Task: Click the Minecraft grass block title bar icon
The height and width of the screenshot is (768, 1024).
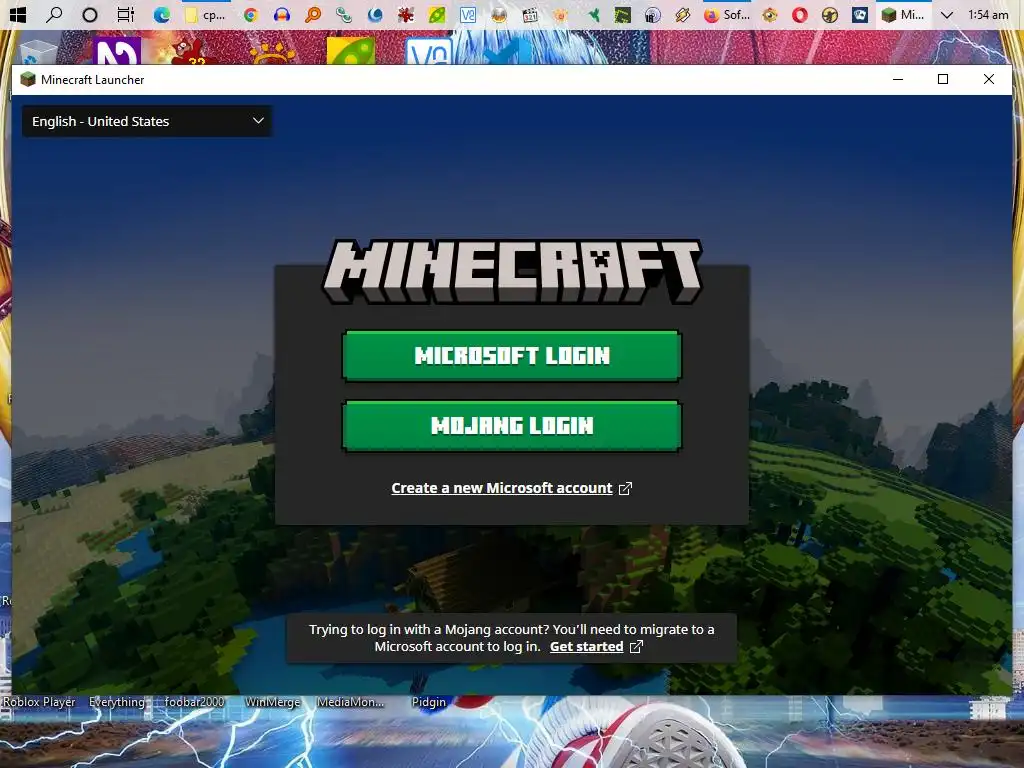Action: (27, 80)
